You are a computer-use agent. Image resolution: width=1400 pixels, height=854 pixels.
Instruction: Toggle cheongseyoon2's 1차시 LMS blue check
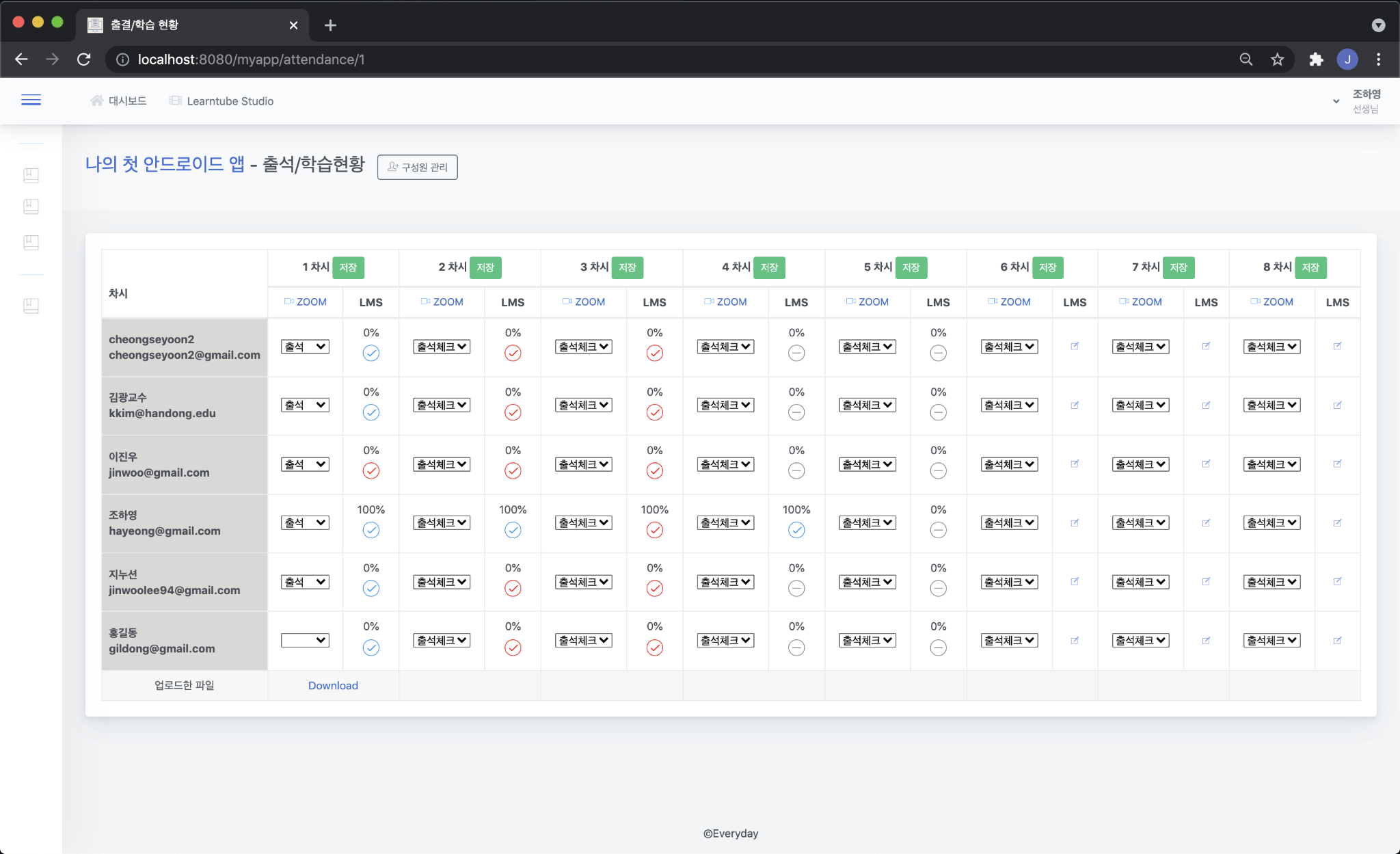(371, 353)
